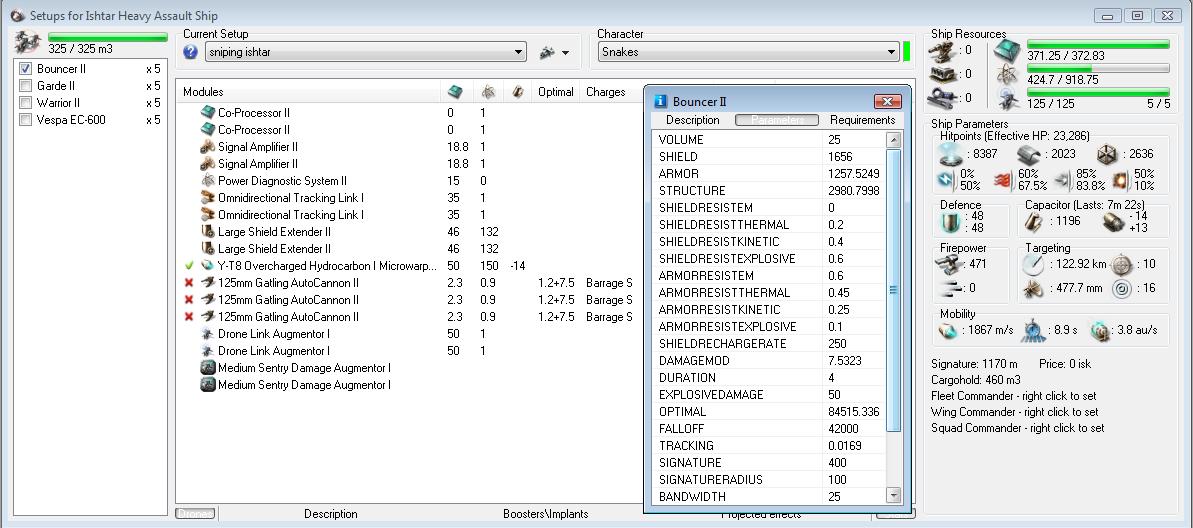Click the blue help icon beside Current Setup
This screenshot has height=528, width=1193.
pos(190,52)
